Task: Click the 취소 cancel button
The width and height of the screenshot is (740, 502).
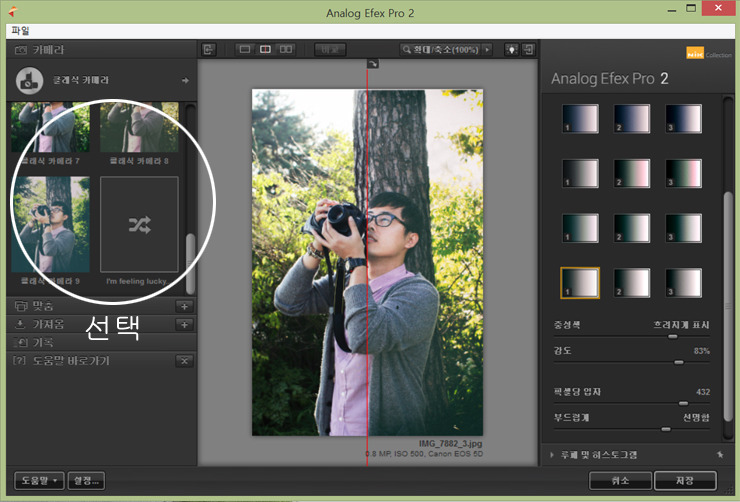Action: (x=621, y=481)
